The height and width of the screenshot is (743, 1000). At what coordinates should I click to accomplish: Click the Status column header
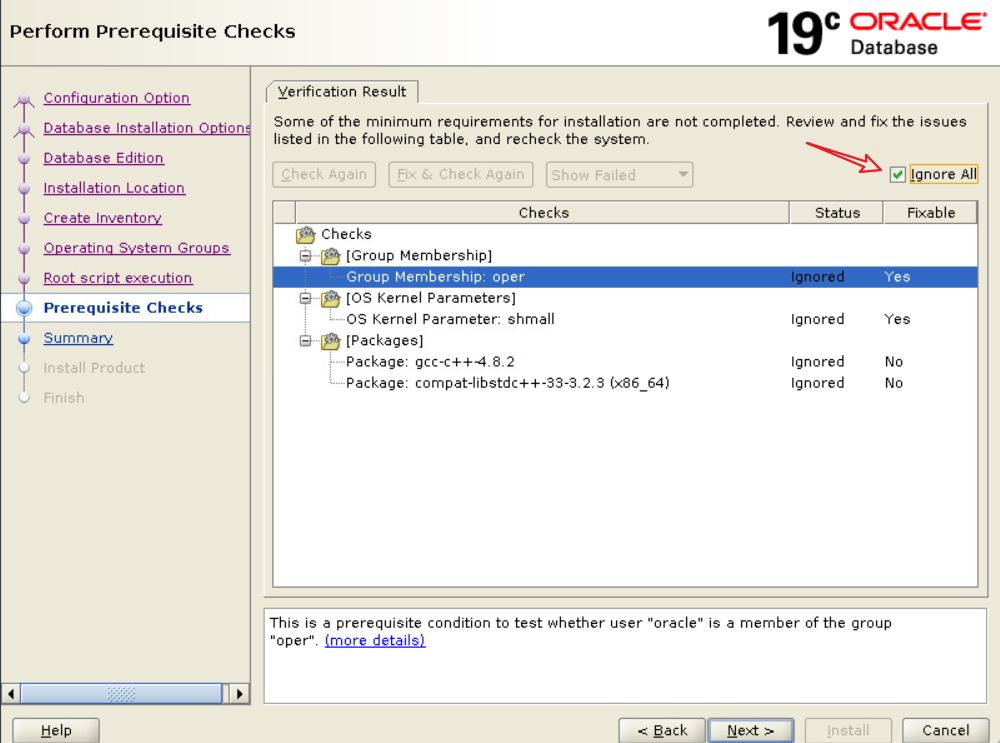[837, 212]
